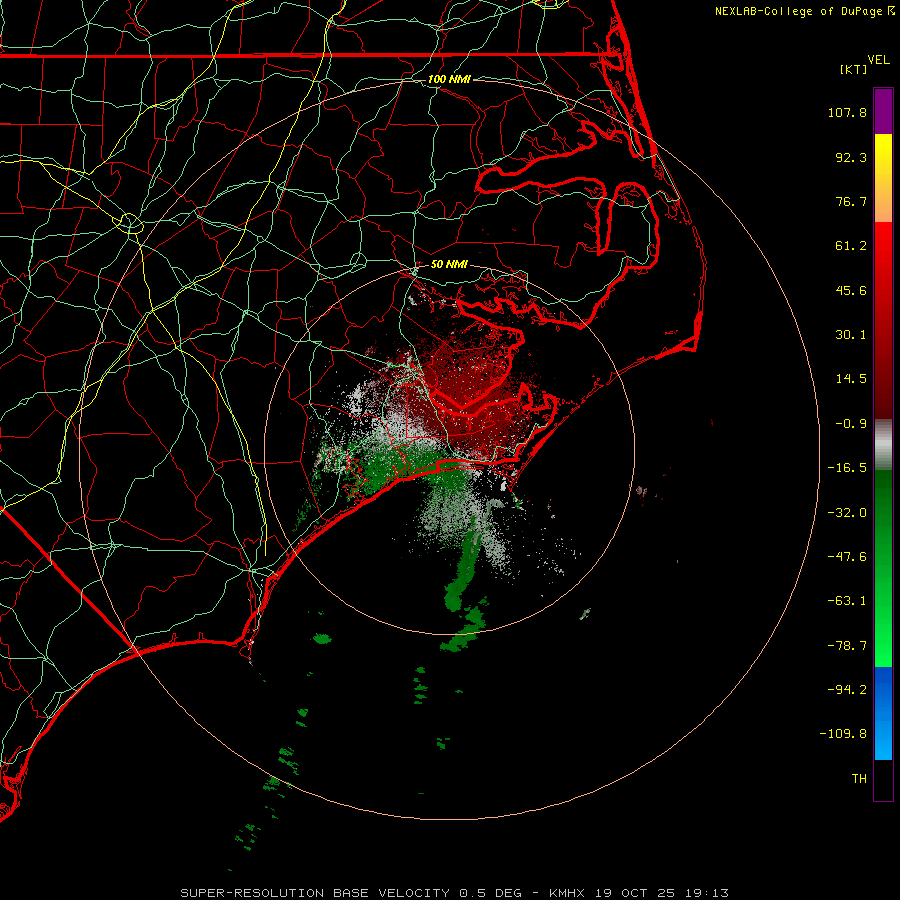The height and width of the screenshot is (900, 900).
Task: Click the -0.9 velocity scale value
Action: (x=851, y=424)
